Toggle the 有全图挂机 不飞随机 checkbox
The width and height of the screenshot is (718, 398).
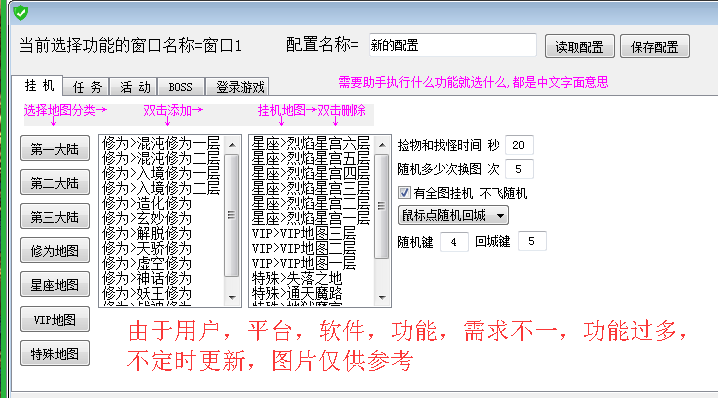coord(404,192)
